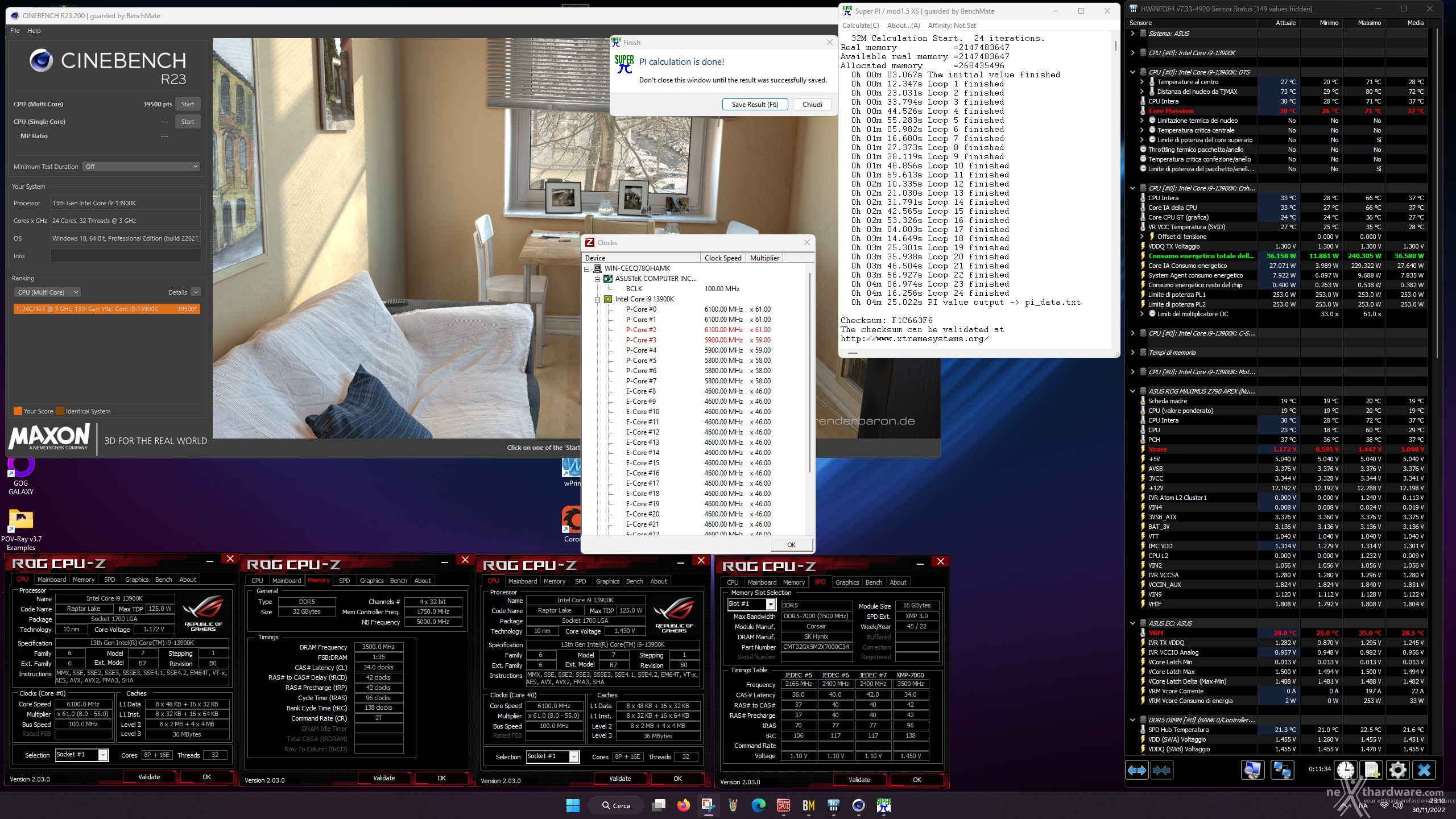Image resolution: width=1456 pixels, height=819 pixels.
Task: Switch to Cinebench taskbar icon
Action: coord(858,805)
